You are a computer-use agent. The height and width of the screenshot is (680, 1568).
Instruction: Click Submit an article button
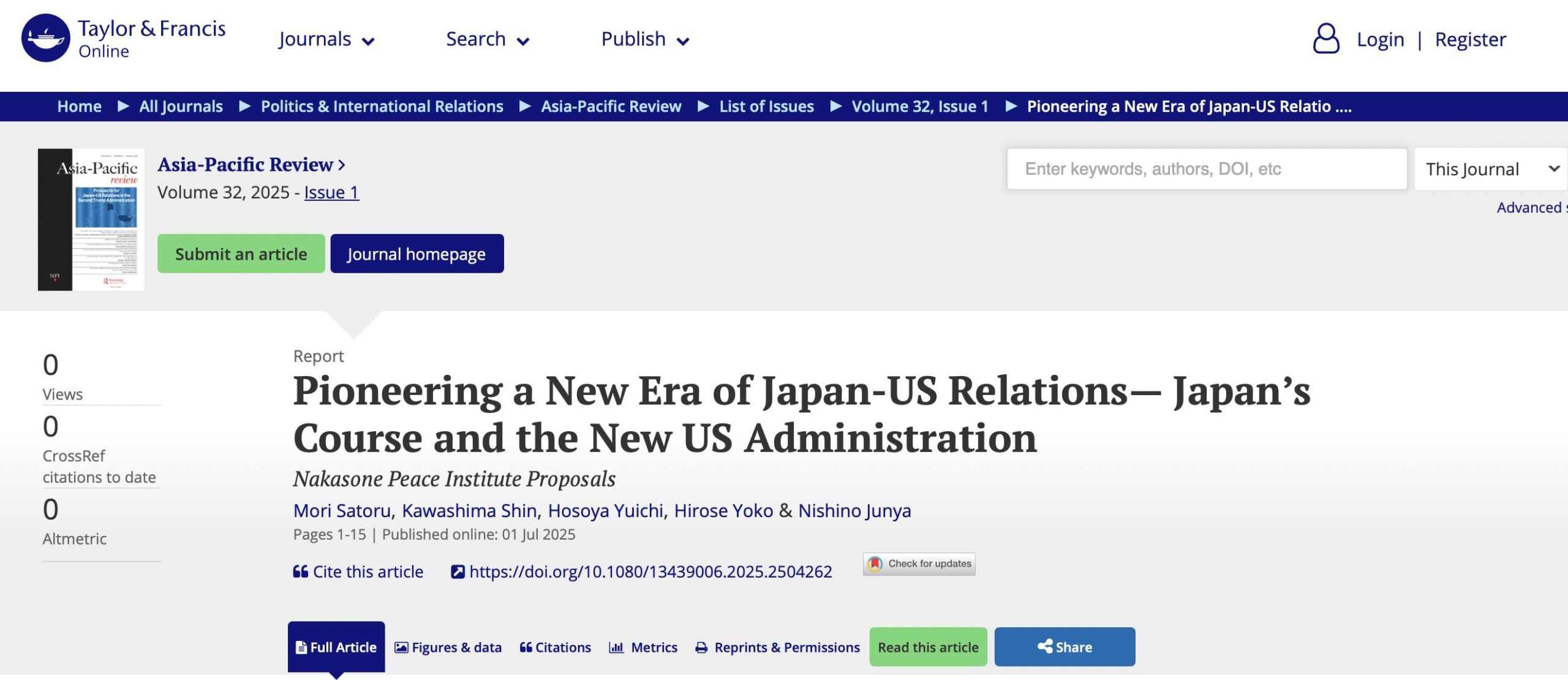pos(241,254)
